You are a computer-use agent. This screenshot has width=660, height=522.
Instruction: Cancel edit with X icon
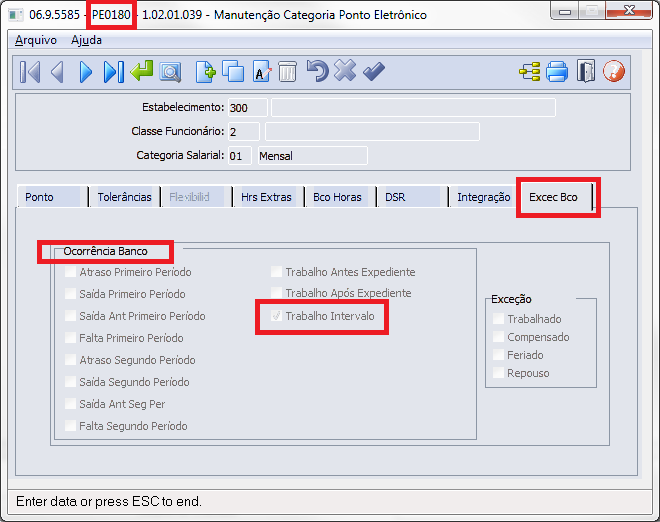[345, 70]
